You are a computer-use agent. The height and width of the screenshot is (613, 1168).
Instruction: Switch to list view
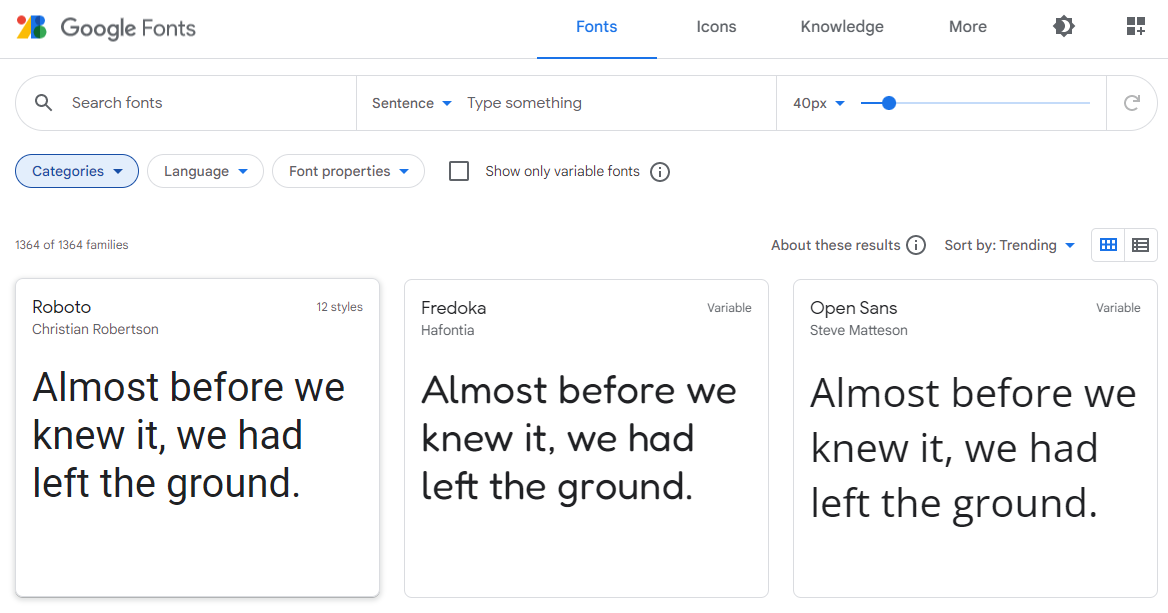(1140, 245)
